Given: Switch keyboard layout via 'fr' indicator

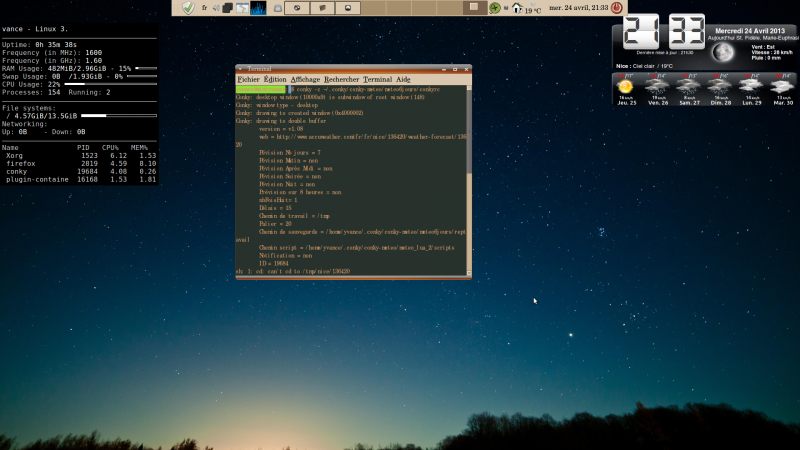Looking at the screenshot, I should [x=204, y=7].
